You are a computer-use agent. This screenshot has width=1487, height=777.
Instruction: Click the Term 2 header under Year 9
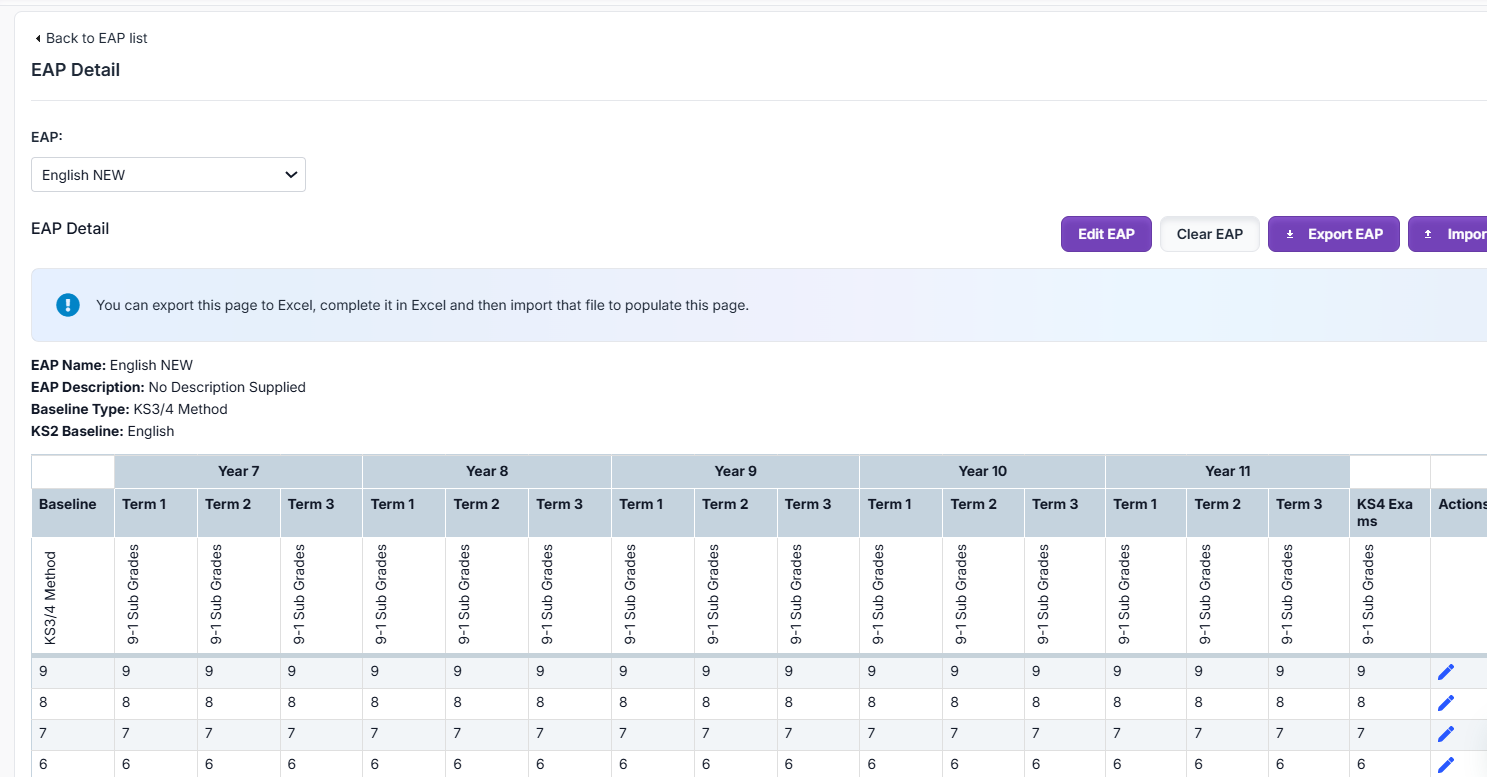pyautogui.click(x=736, y=513)
